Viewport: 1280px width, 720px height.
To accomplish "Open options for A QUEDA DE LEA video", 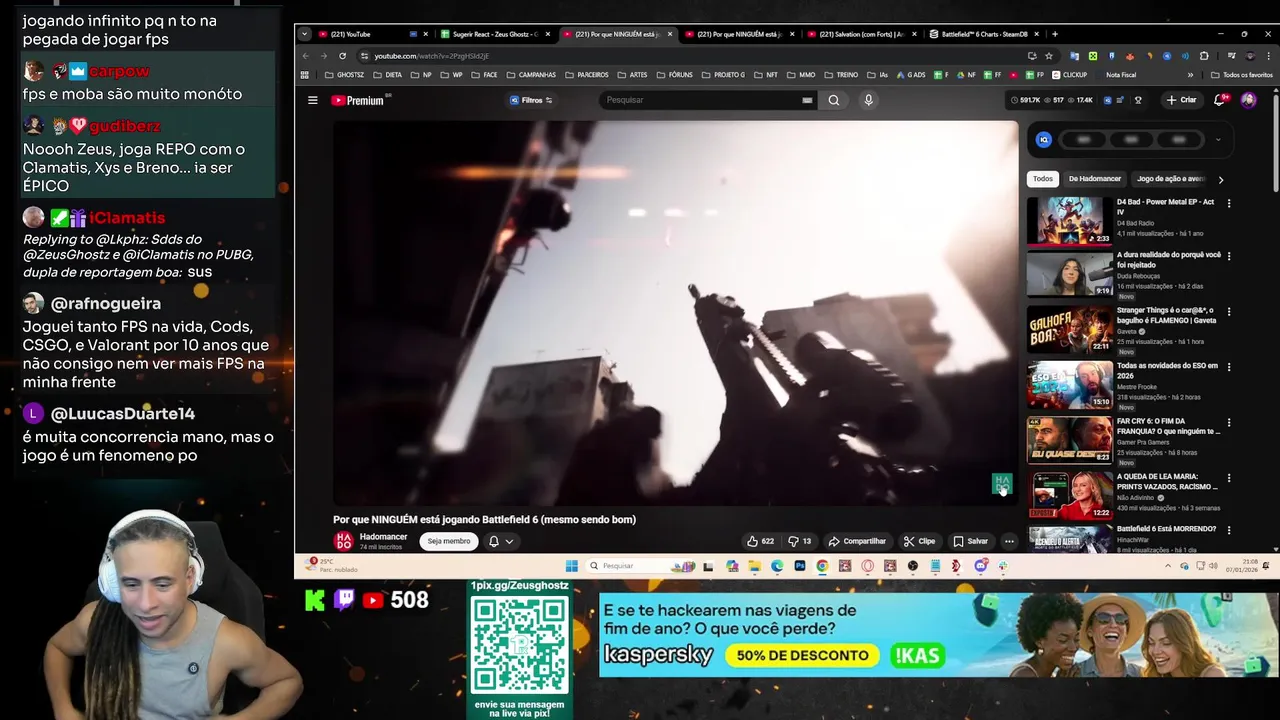I will click(1229, 479).
